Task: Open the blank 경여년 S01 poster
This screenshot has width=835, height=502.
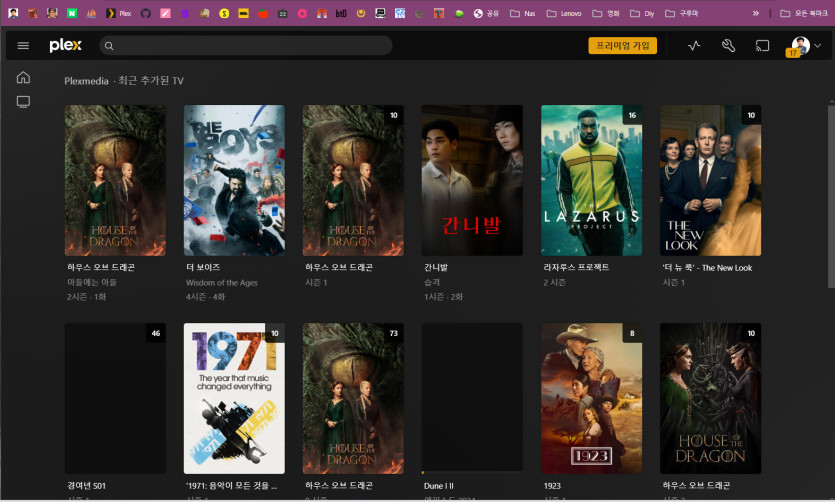Action: pyautogui.click(x=115, y=399)
